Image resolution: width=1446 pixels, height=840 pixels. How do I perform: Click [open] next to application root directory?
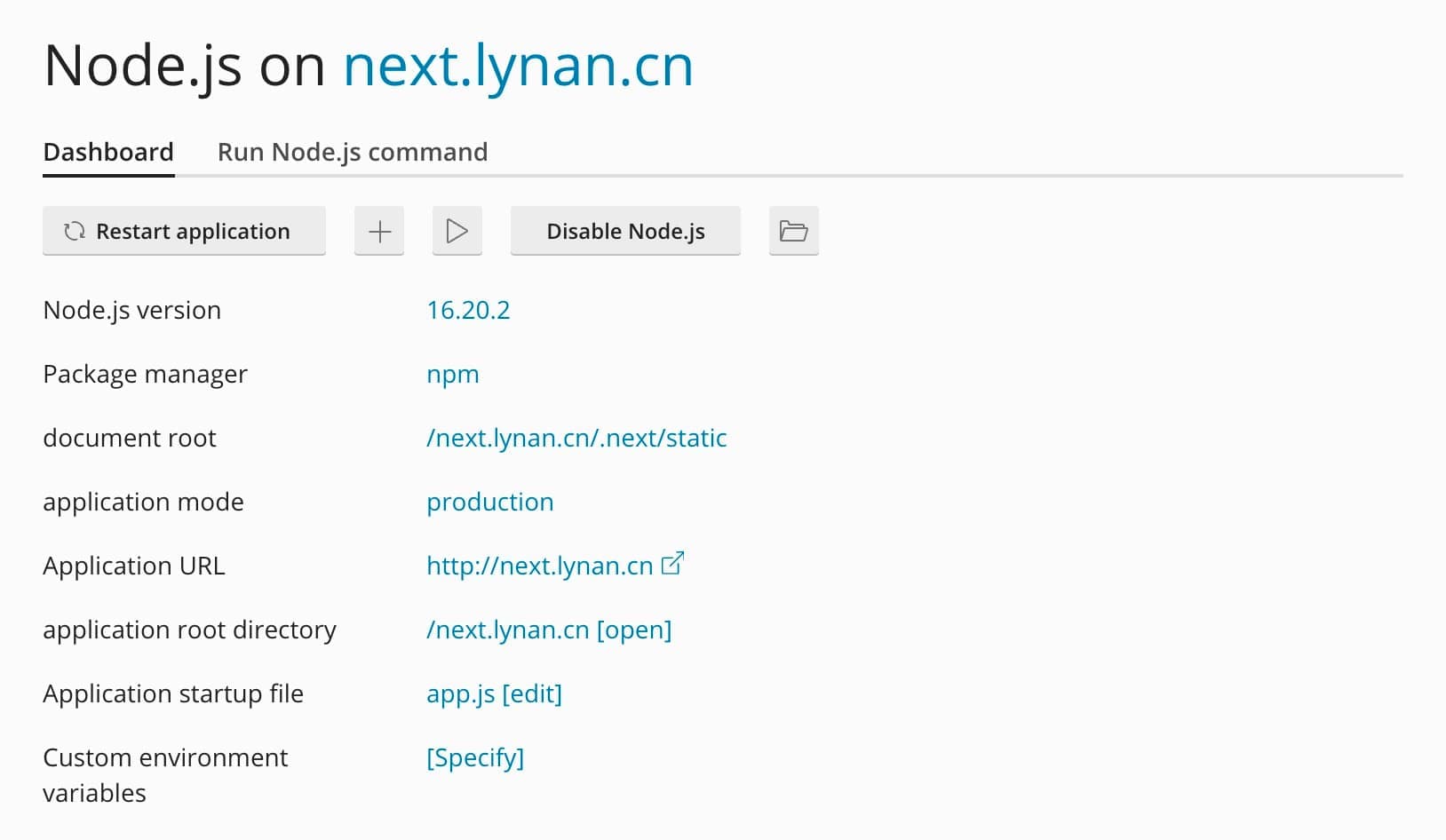634,630
